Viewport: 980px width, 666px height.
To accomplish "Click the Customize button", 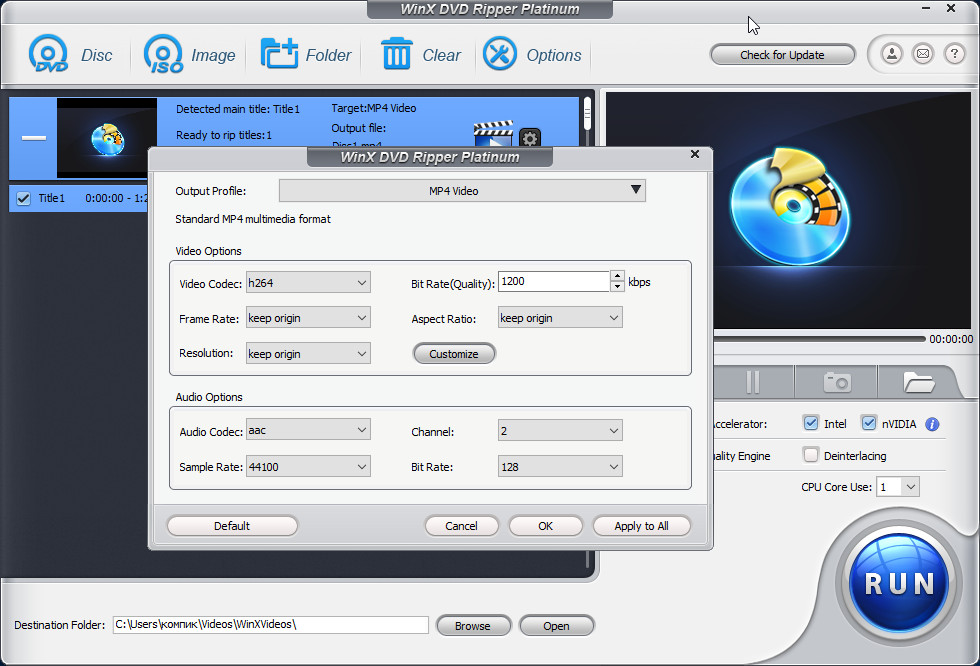I will [454, 354].
